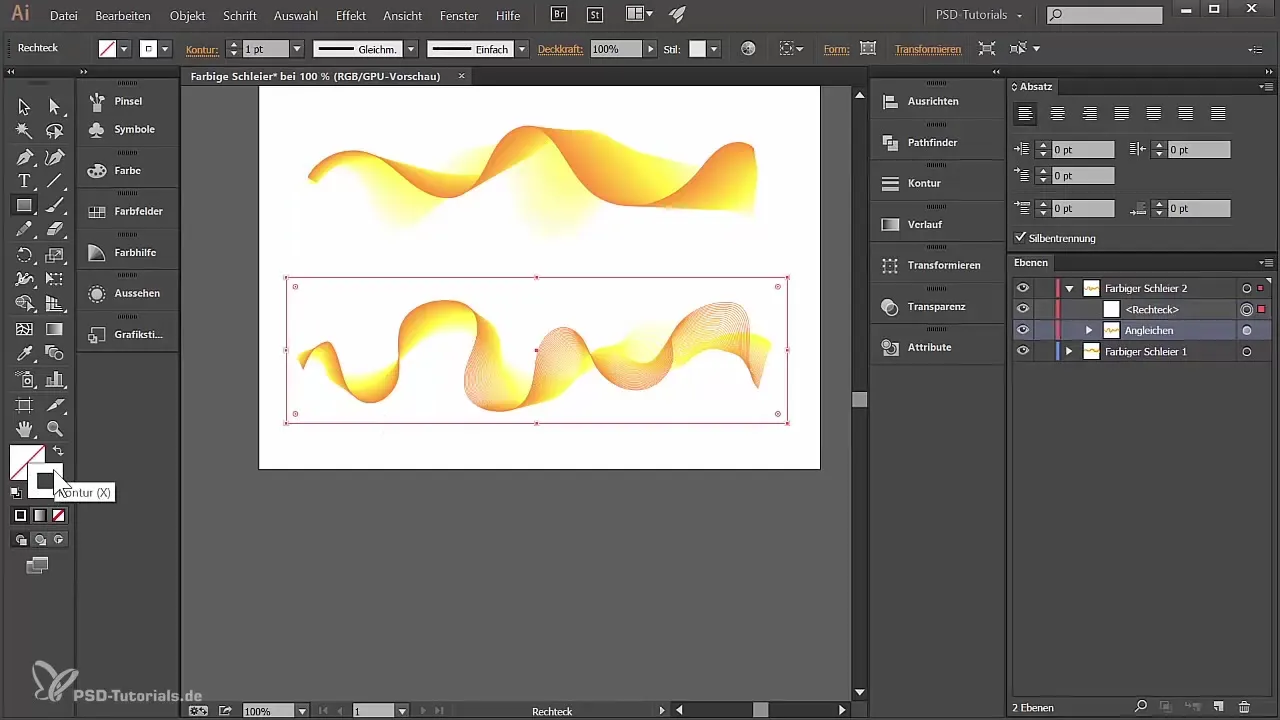Center paragraph in Absatz panel

[x=1057, y=114]
